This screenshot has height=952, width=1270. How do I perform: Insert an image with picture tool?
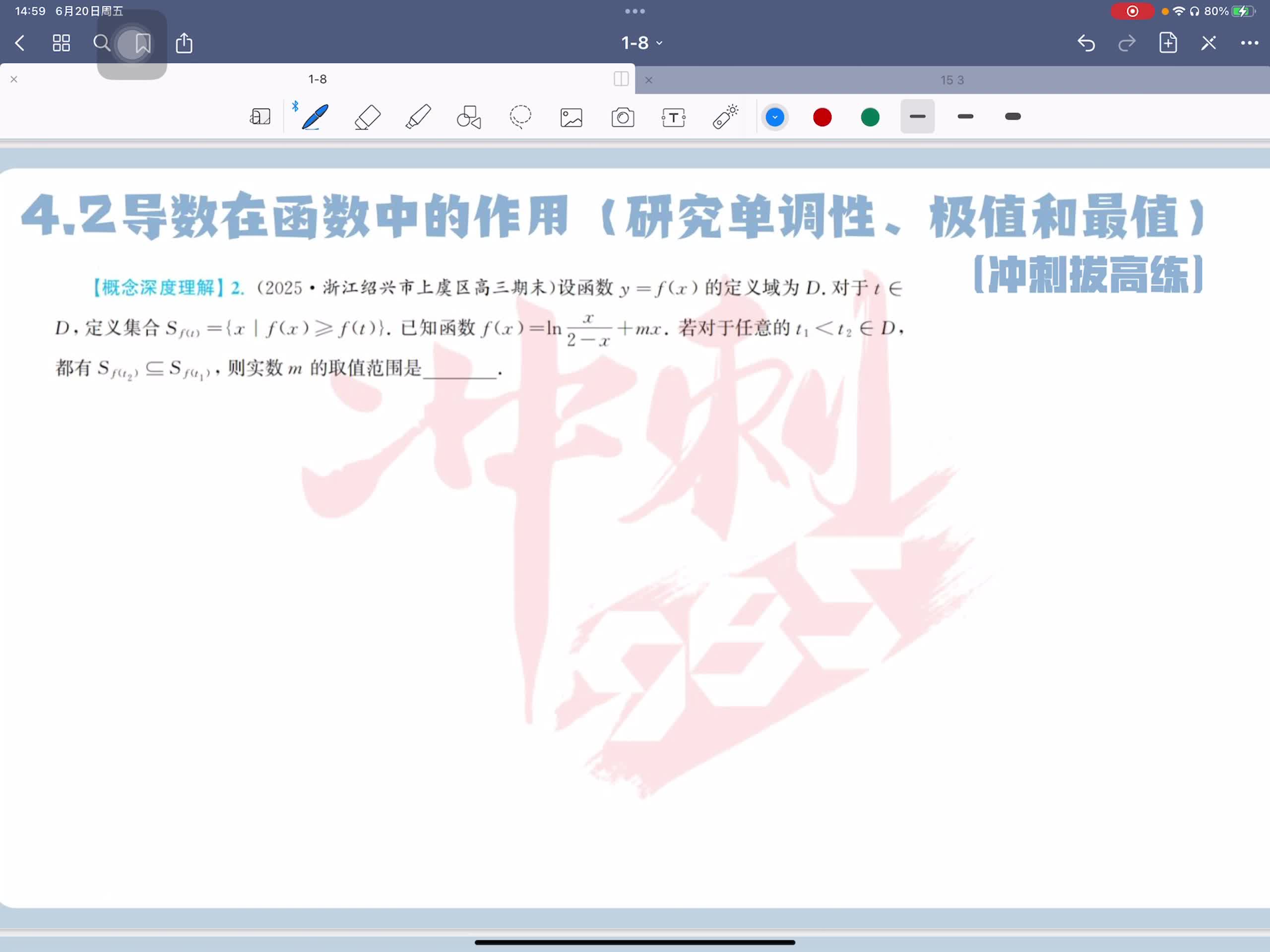pyautogui.click(x=571, y=117)
